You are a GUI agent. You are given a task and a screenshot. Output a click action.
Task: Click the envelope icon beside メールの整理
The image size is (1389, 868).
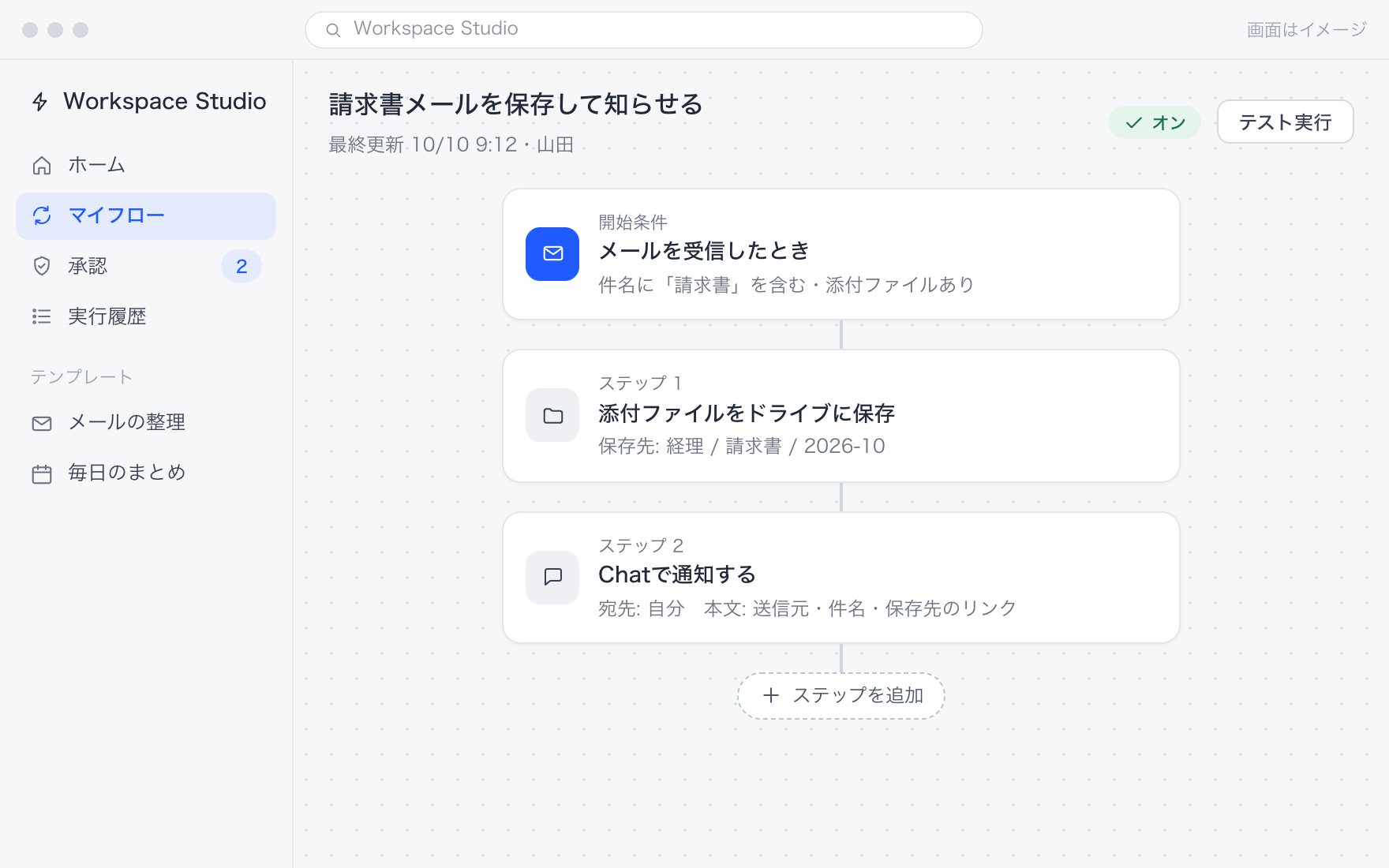[42, 423]
